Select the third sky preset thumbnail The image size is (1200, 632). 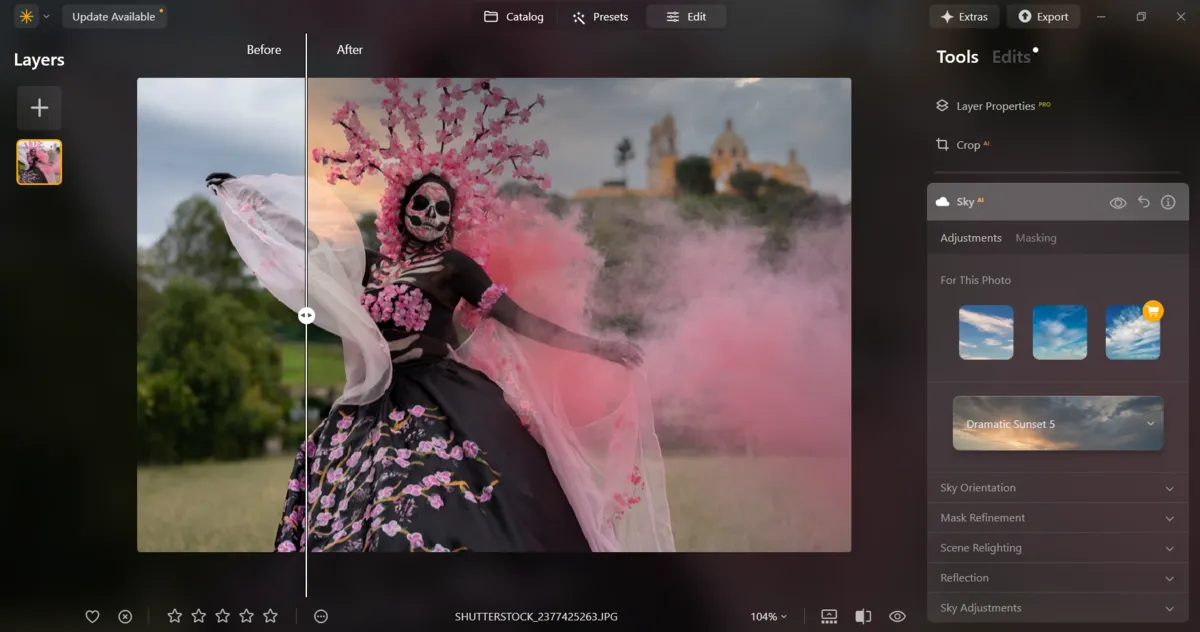click(1133, 331)
